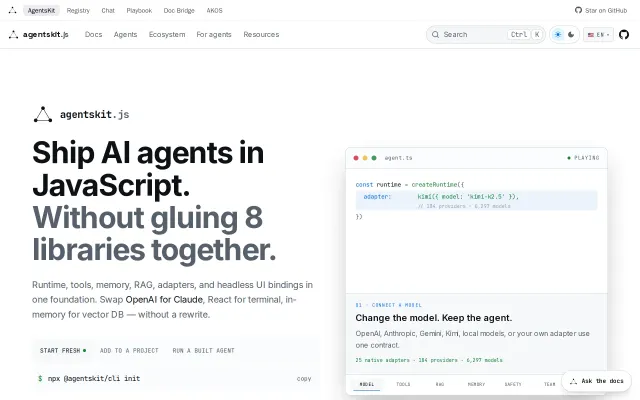This screenshot has width=640, height=400.
Task: Select the RUN A BUILT AGENT tab
Action: click(203, 351)
